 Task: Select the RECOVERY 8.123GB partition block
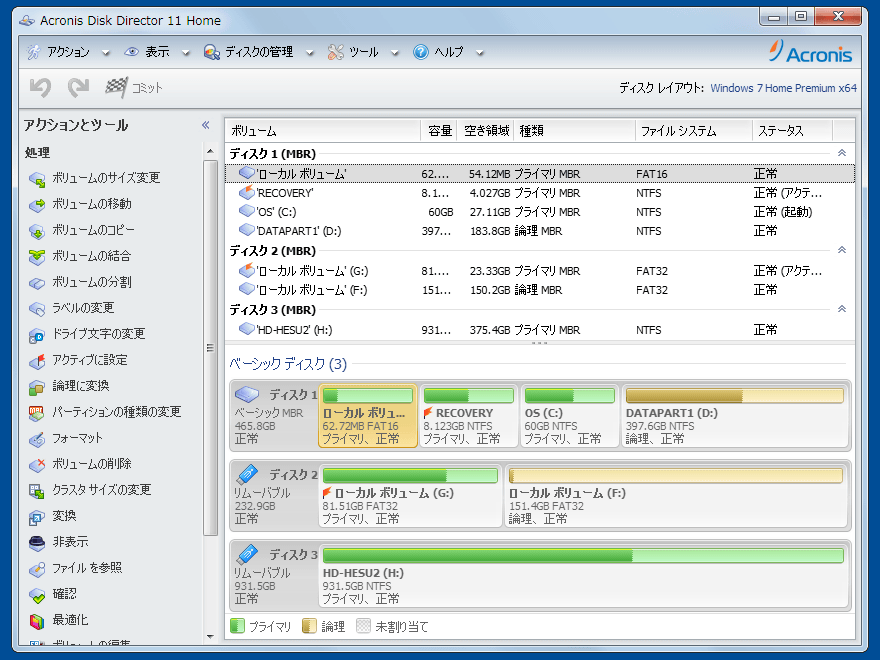(469, 416)
